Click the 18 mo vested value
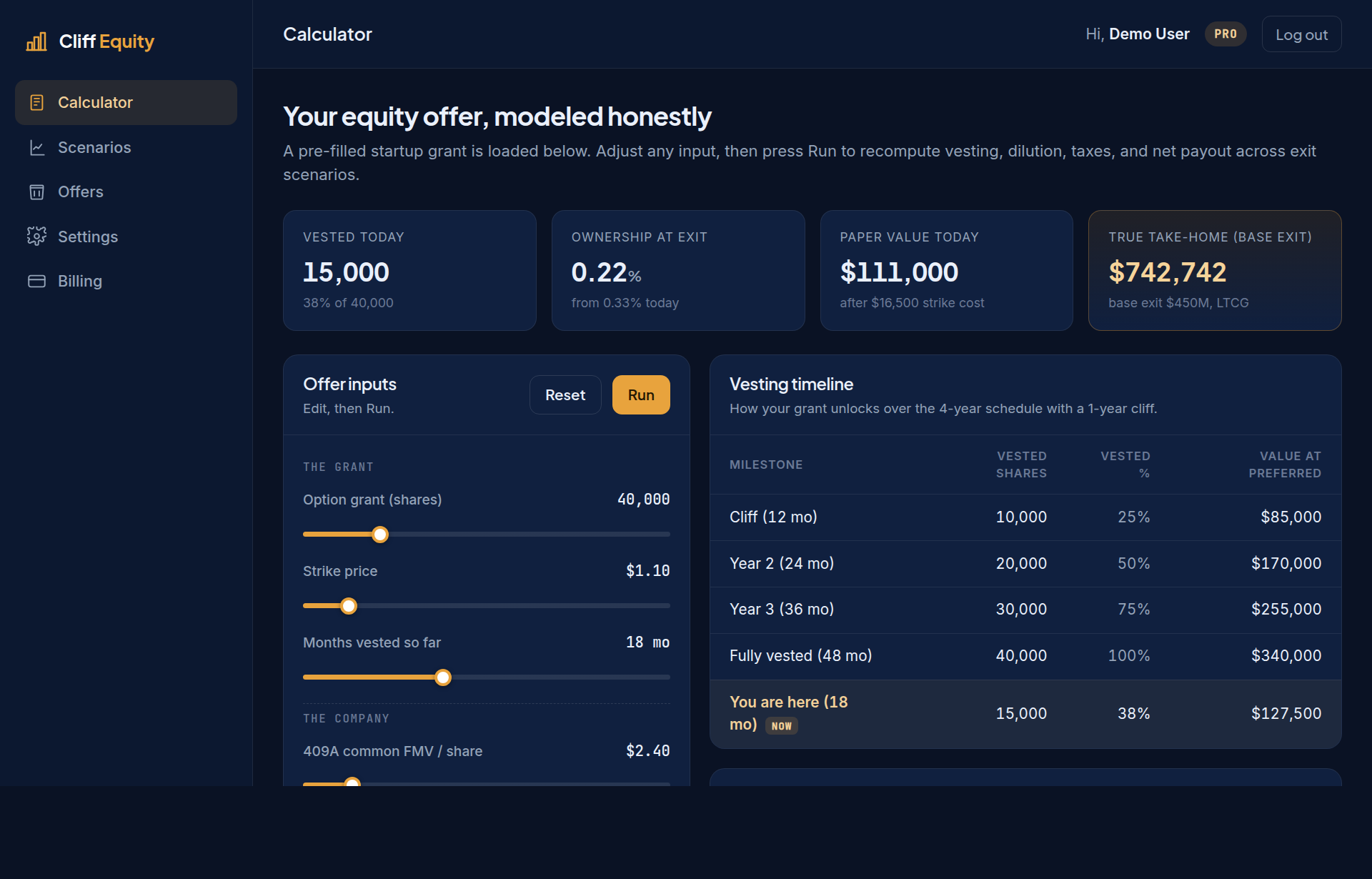This screenshot has height=879, width=1372. tap(647, 643)
